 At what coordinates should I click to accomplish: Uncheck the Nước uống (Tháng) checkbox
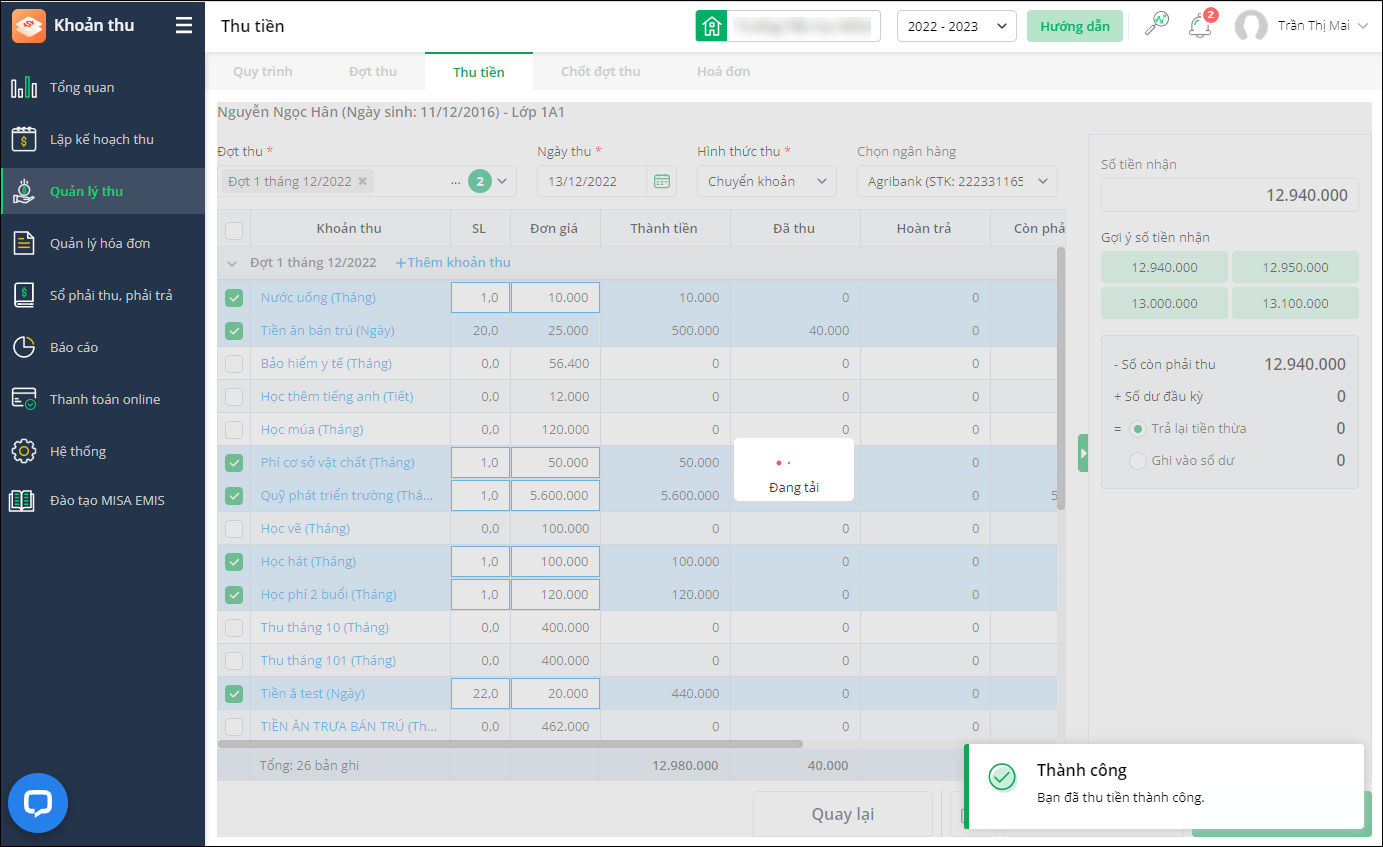[234, 298]
